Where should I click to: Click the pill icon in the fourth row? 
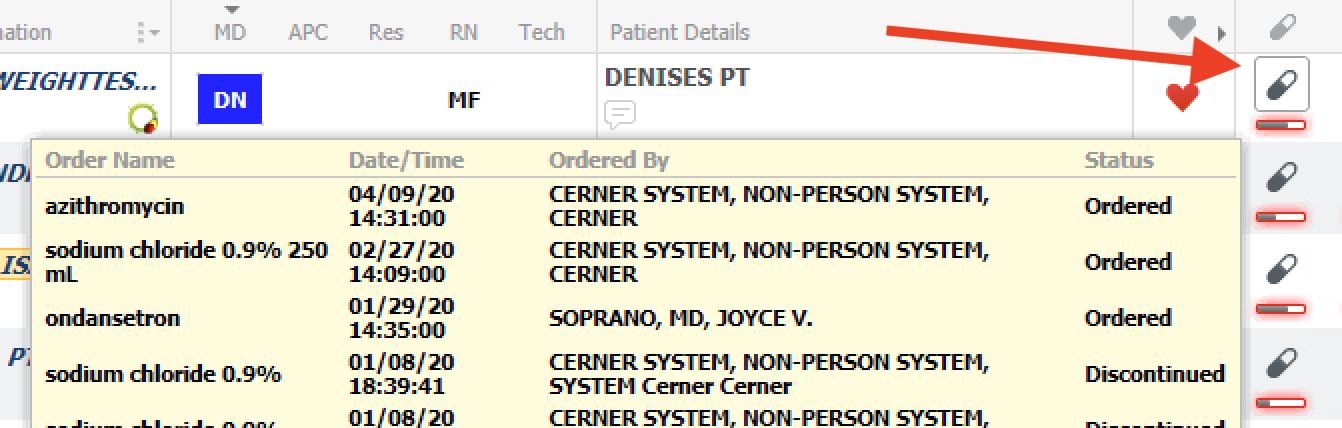1281,361
